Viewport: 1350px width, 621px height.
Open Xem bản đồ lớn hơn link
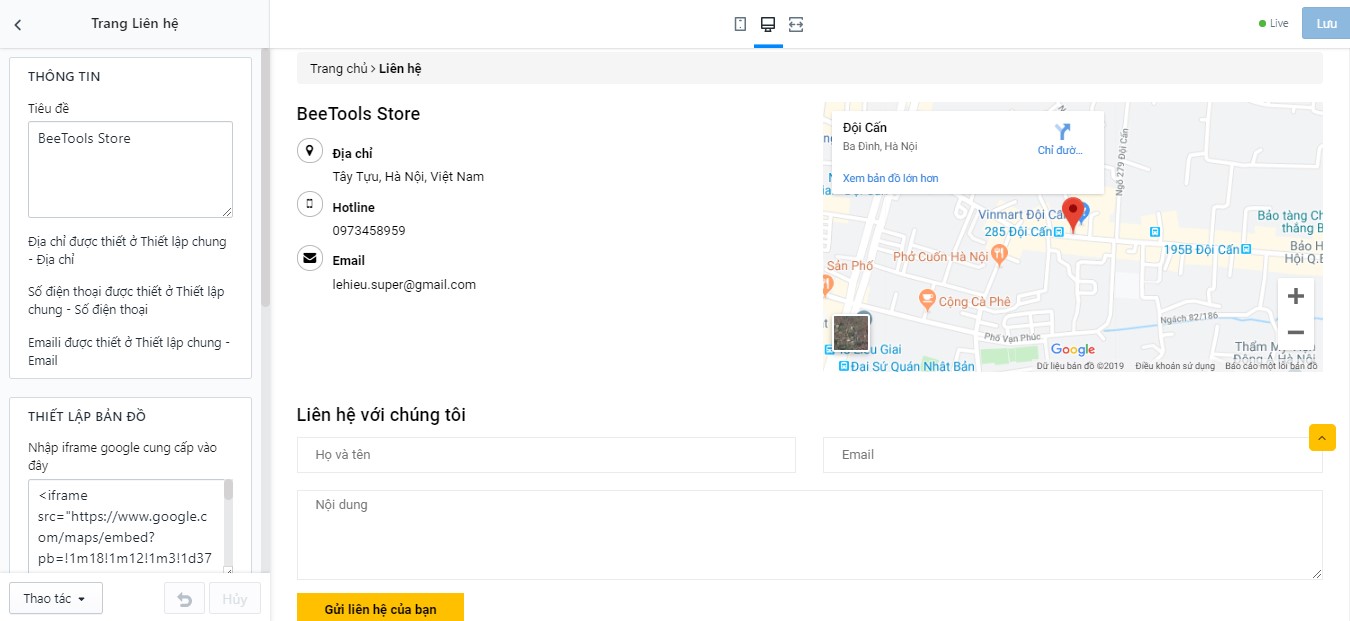(890, 178)
